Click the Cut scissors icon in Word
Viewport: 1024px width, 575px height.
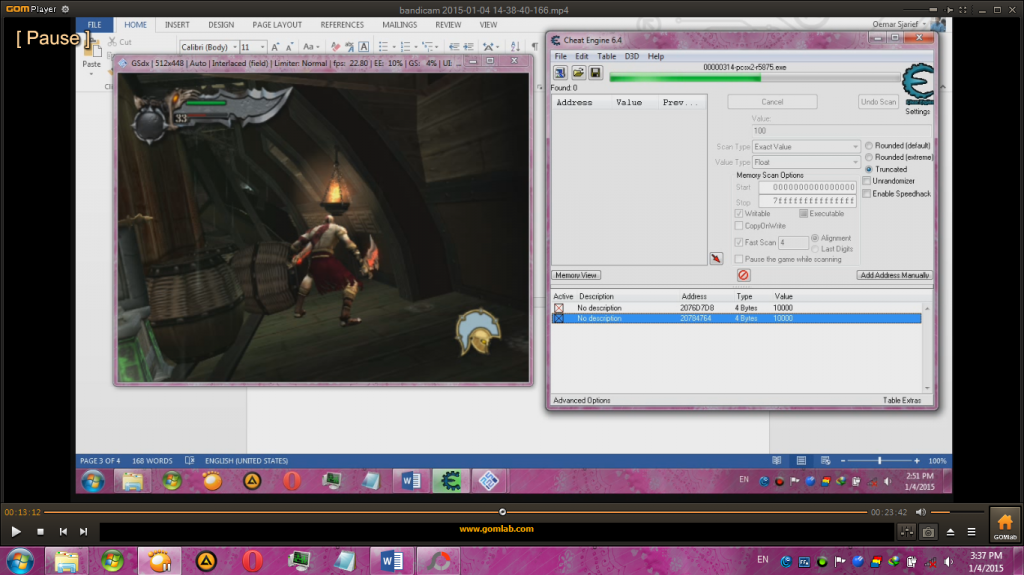[x=112, y=42]
